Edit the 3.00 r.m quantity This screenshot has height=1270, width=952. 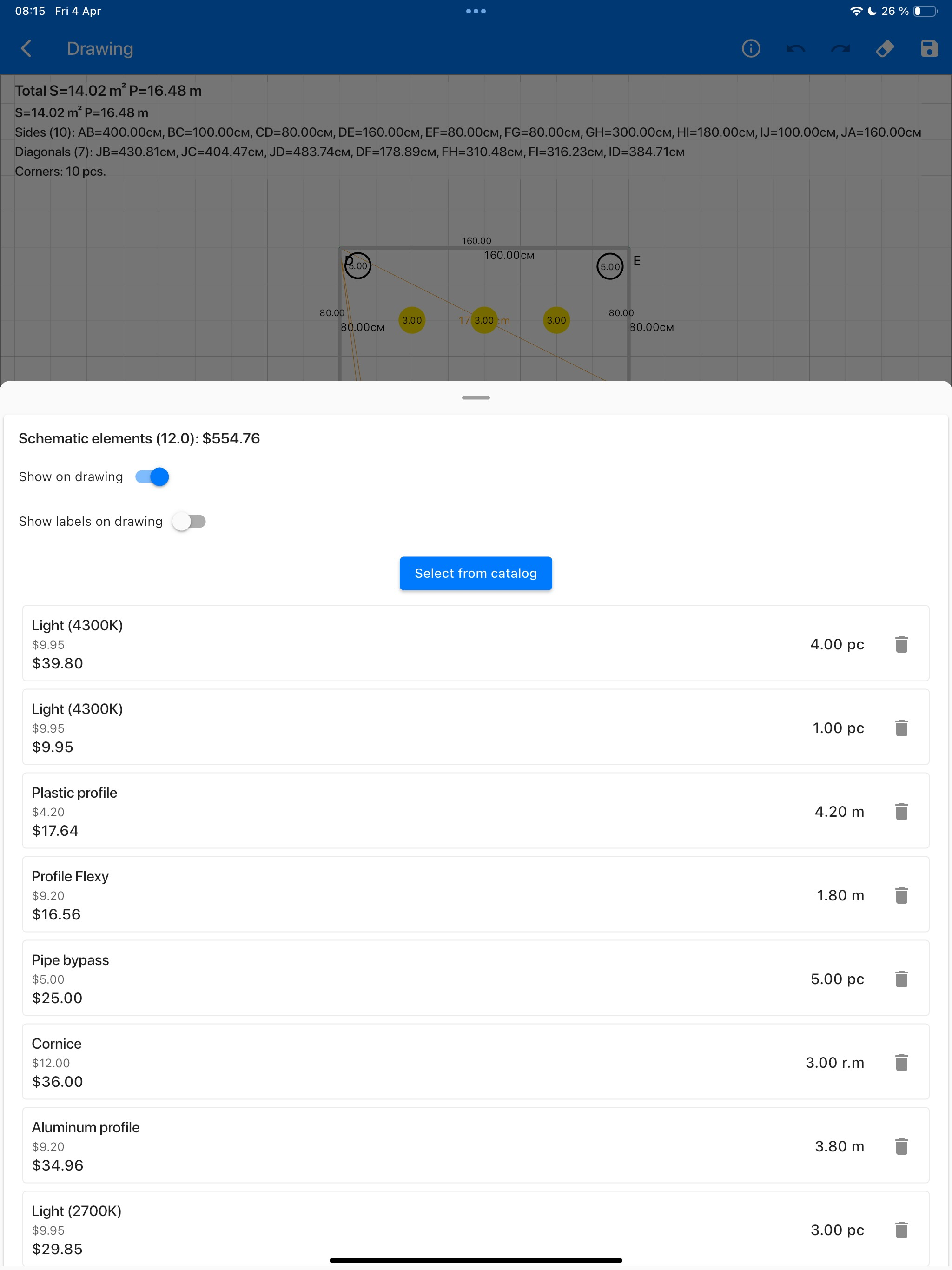coord(835,1063)
